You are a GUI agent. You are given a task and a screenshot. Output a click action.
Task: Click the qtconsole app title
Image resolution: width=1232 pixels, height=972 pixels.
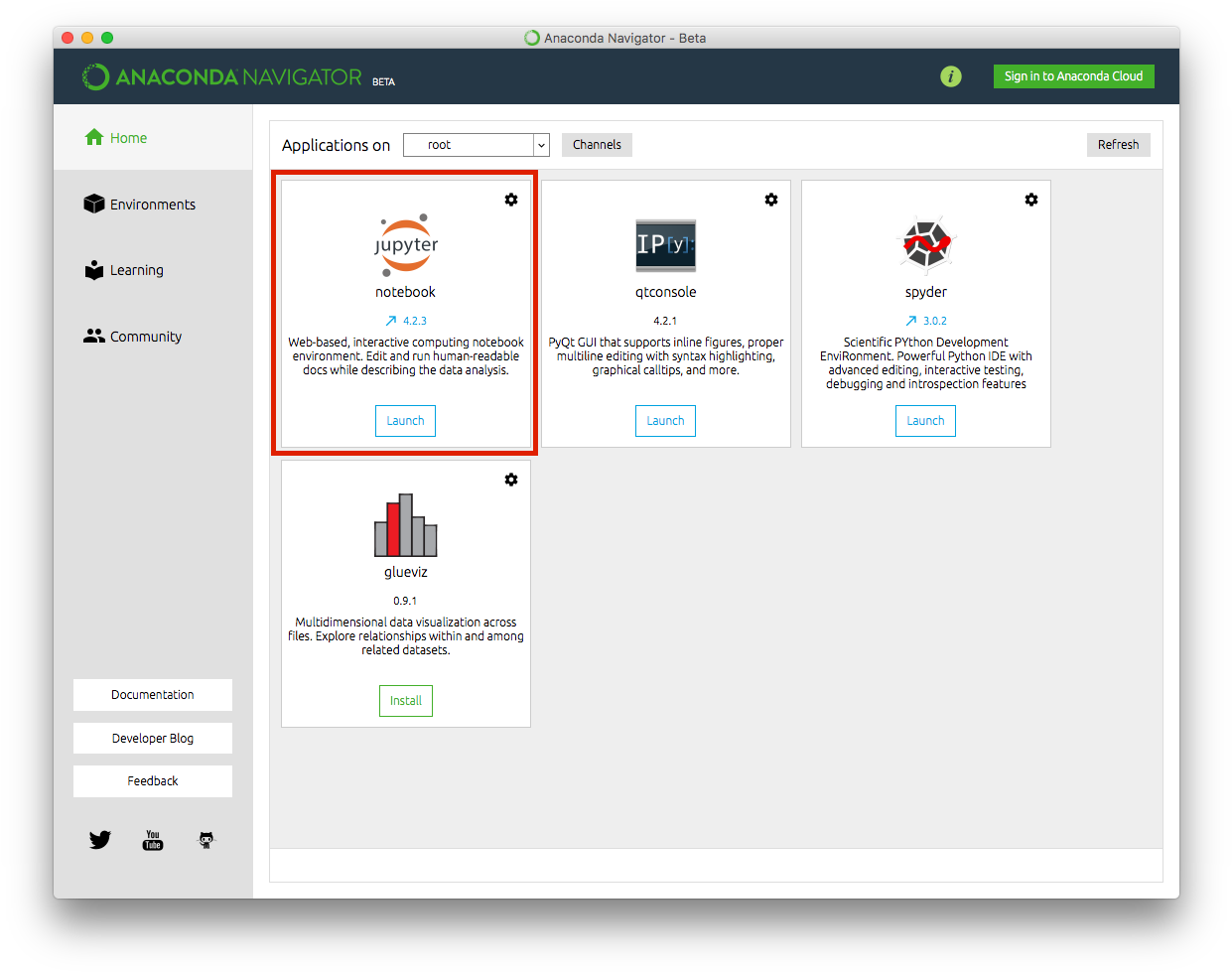point(666,292)
